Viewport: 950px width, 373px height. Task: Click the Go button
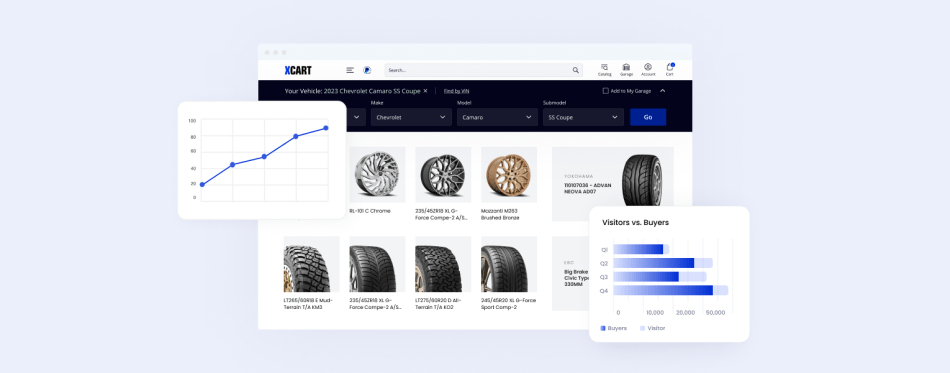pos(648,117)
